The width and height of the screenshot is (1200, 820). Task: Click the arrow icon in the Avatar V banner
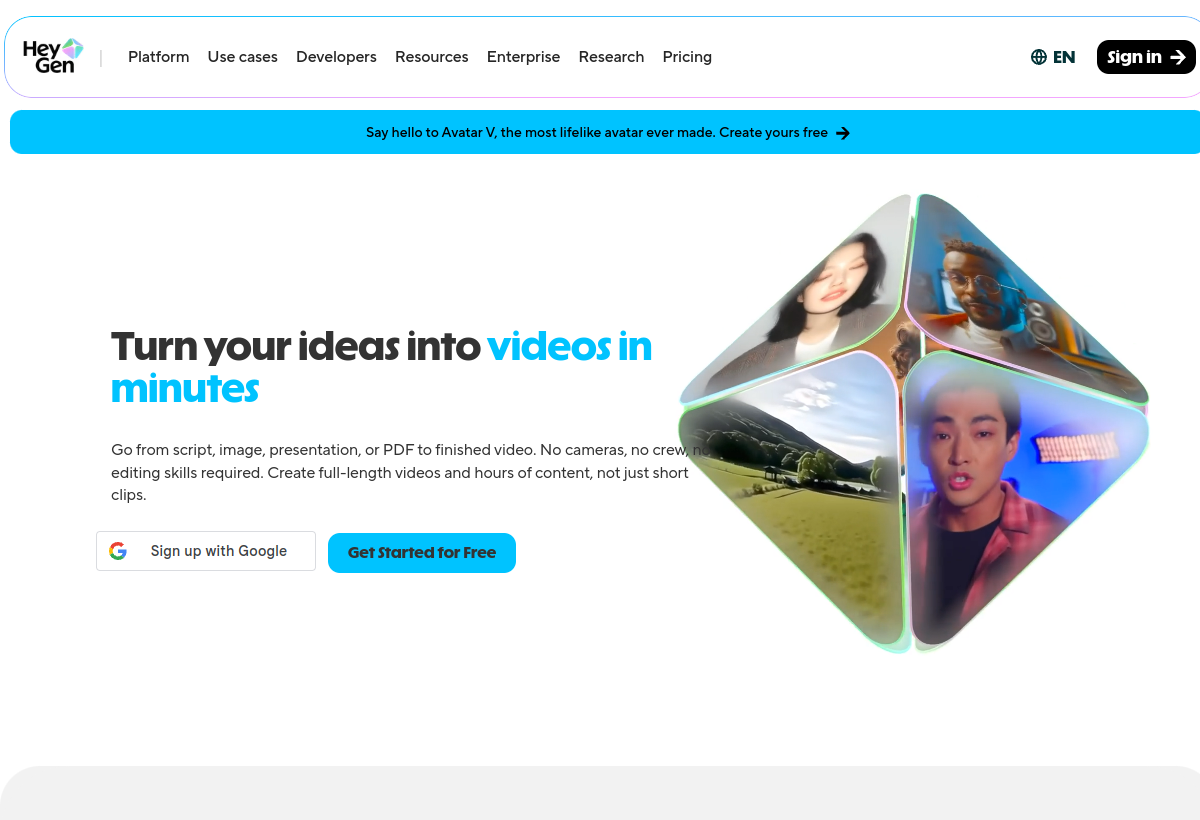coord(843,133)
